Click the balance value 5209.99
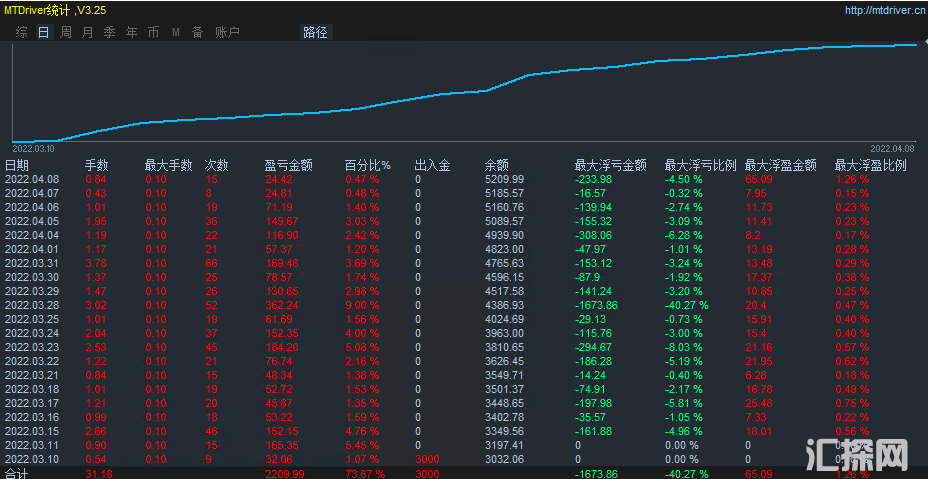Screen dimensions: 928x479 point(504,179)
